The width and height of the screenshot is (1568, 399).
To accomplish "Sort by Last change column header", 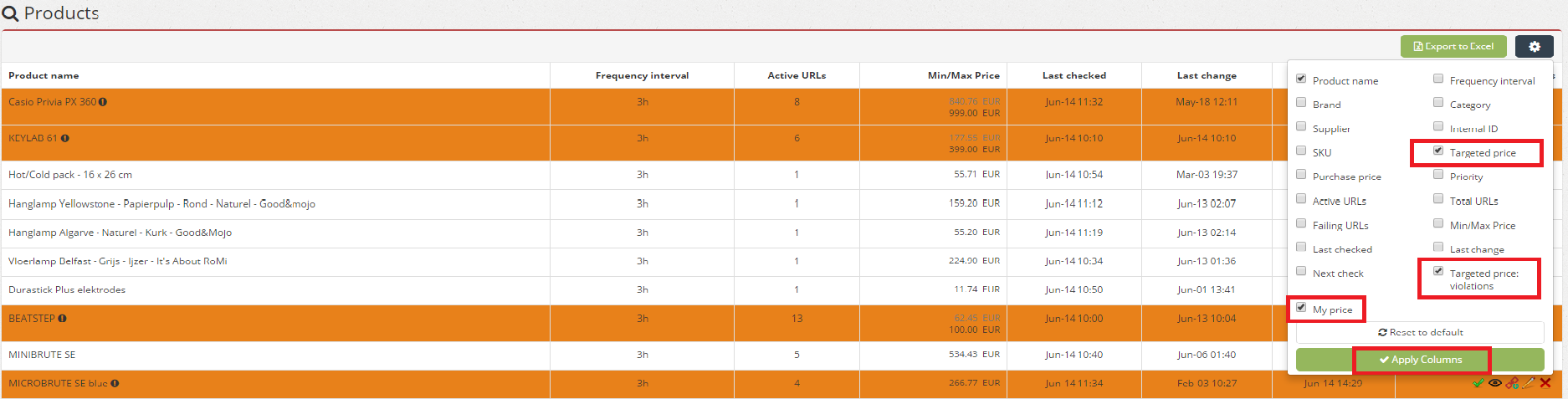I will coord(1207,75).
